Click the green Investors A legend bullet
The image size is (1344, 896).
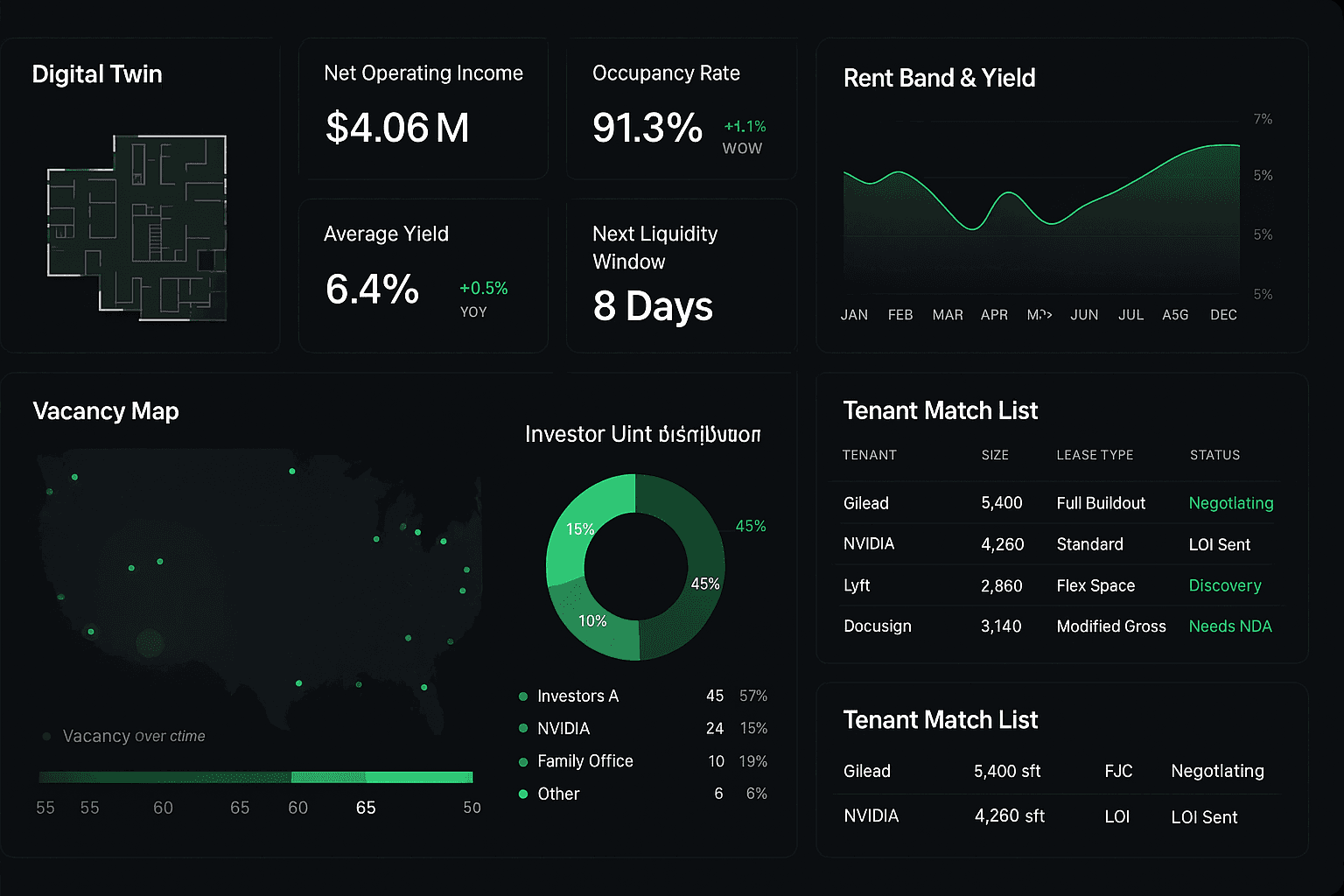click(x=523, y=696)
